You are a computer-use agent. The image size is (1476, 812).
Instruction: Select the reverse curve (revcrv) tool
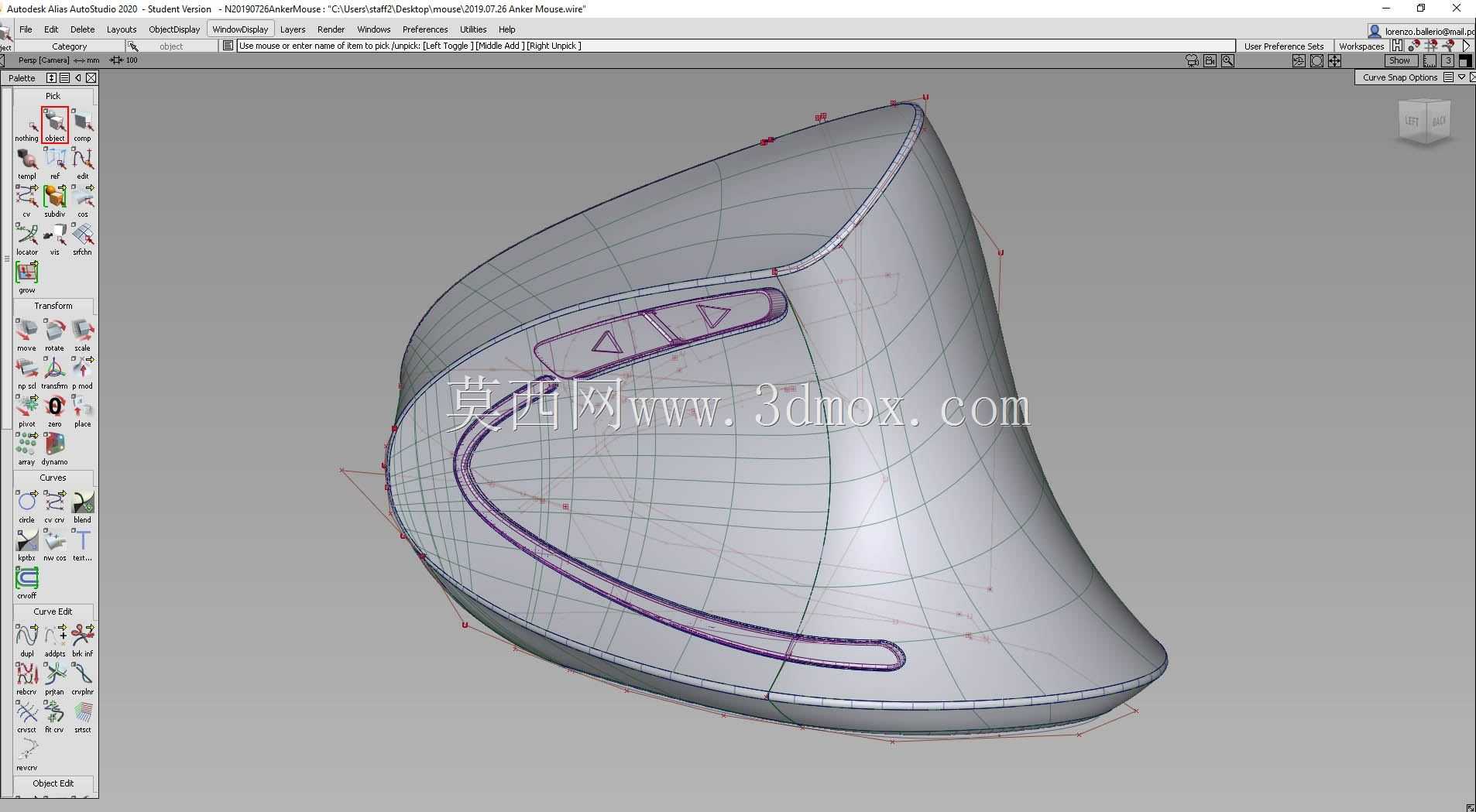pos(26,755)
